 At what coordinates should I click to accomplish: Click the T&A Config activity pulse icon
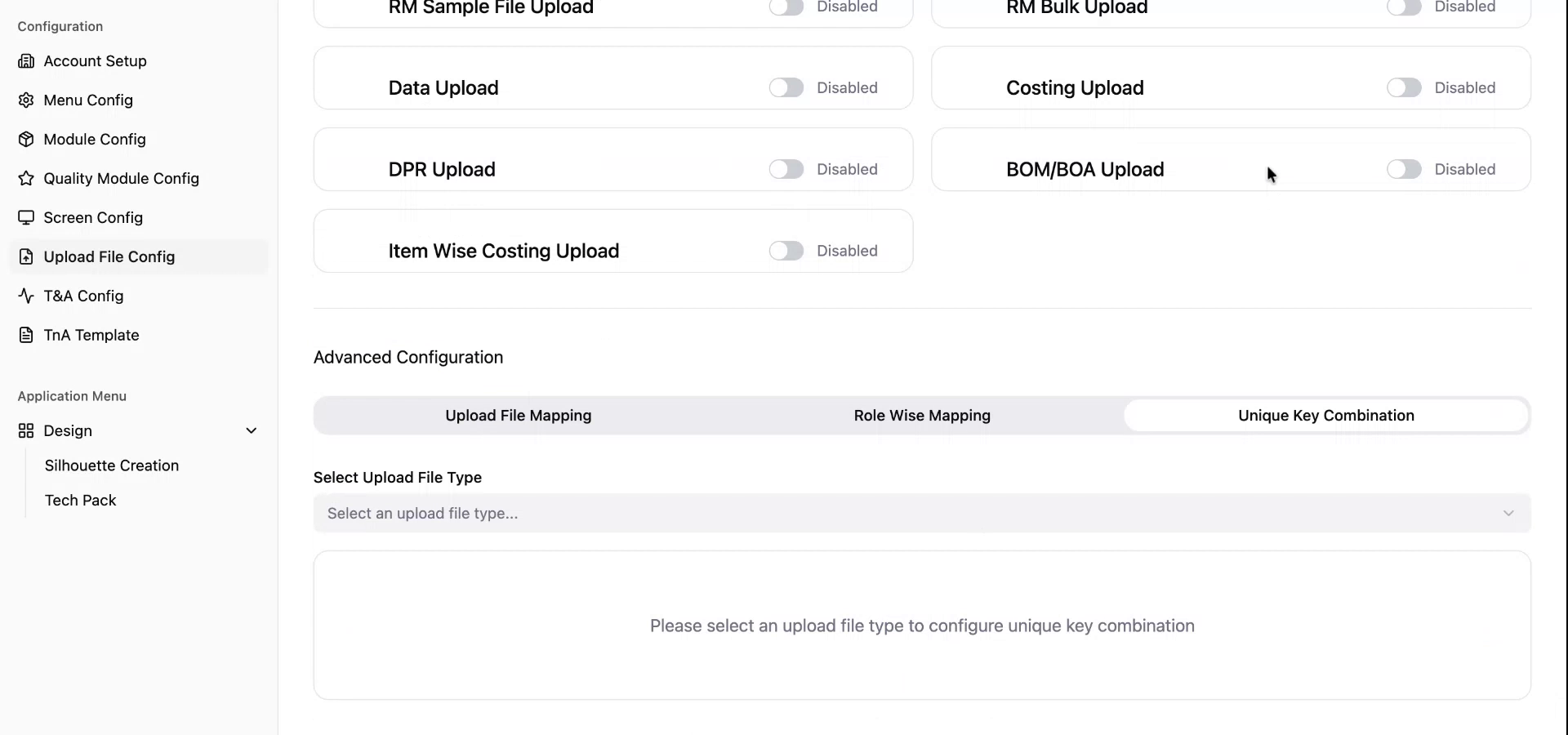(26, 296)
